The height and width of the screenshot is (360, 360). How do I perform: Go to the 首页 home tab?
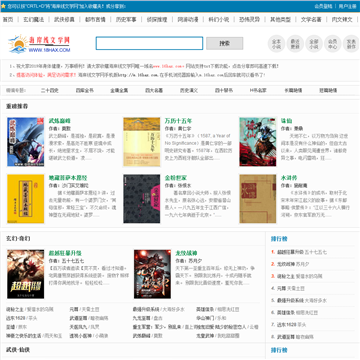[x=8, y=19]
